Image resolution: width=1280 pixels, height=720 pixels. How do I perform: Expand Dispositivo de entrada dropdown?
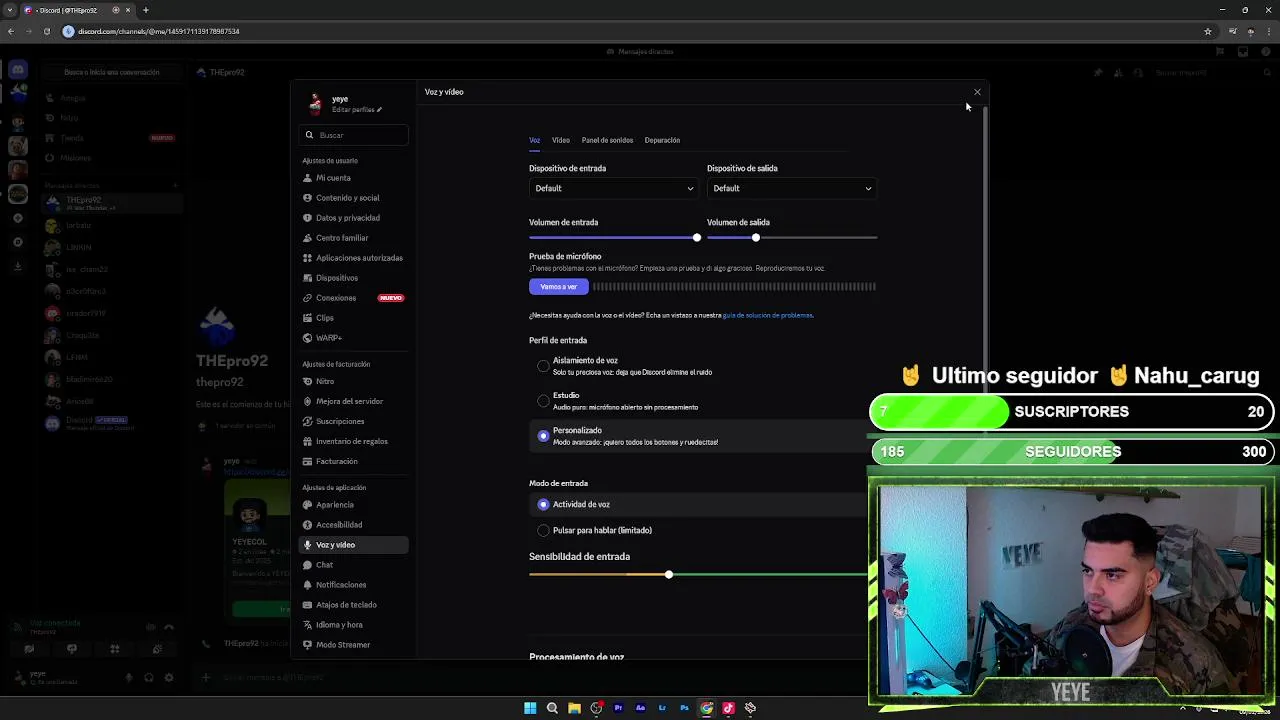613,188
